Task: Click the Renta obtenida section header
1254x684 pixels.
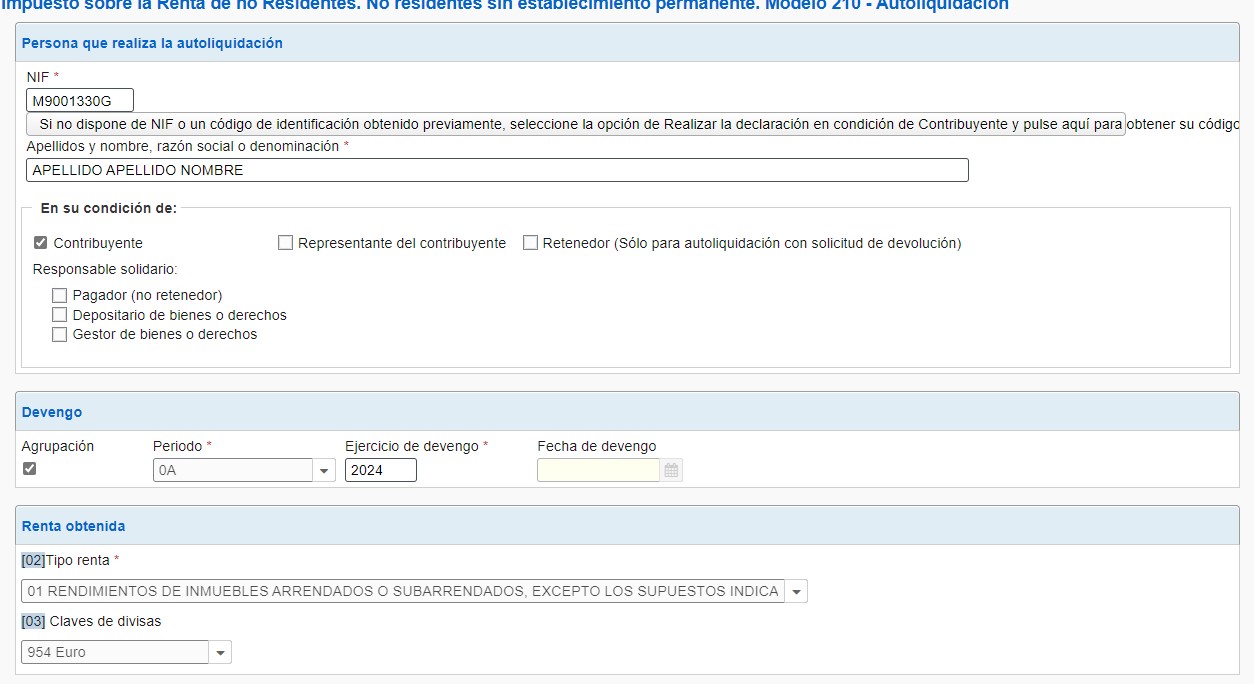Action: pos(74,526)
